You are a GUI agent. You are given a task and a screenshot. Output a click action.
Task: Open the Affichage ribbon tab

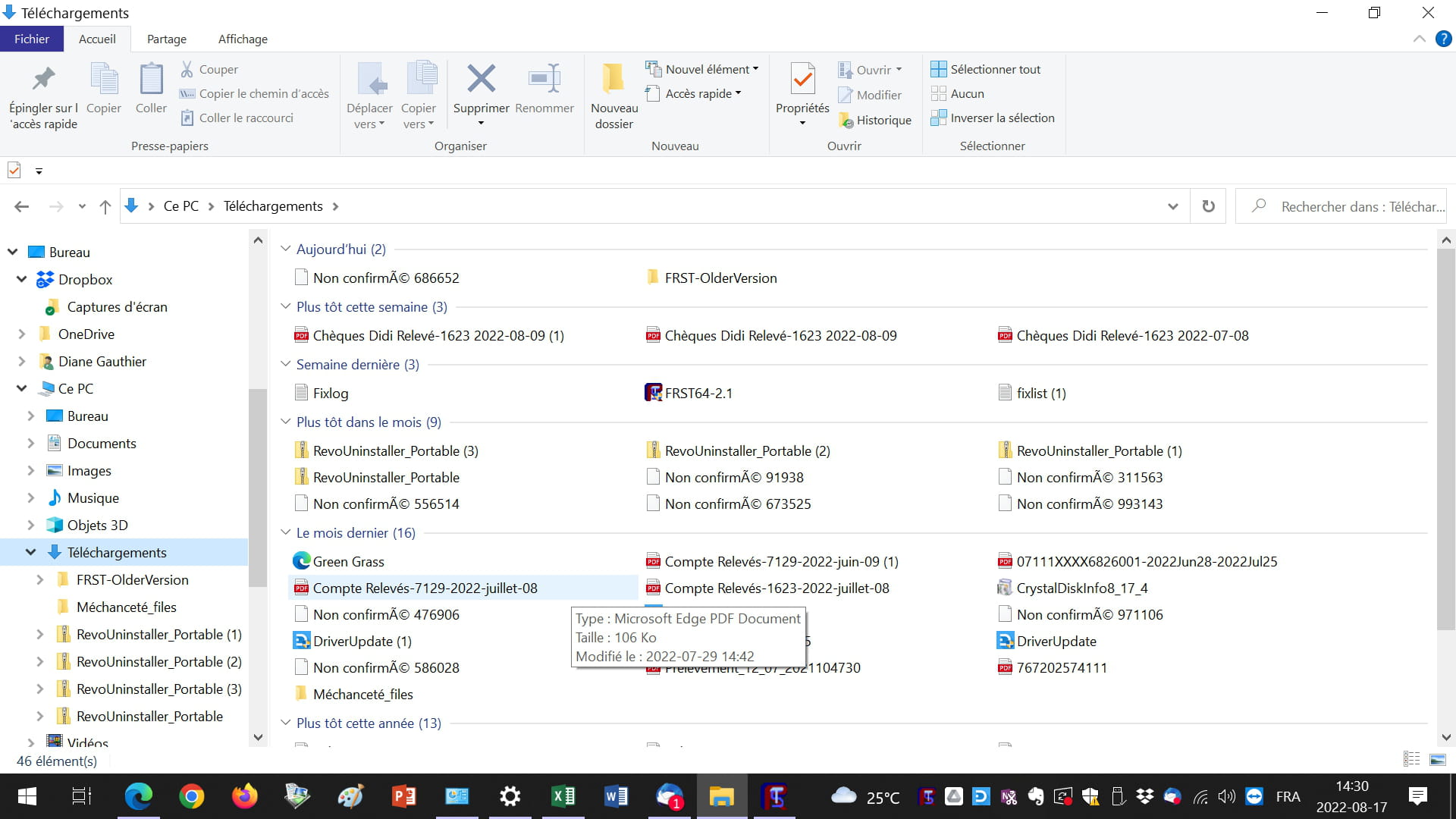tap(243, 39)
